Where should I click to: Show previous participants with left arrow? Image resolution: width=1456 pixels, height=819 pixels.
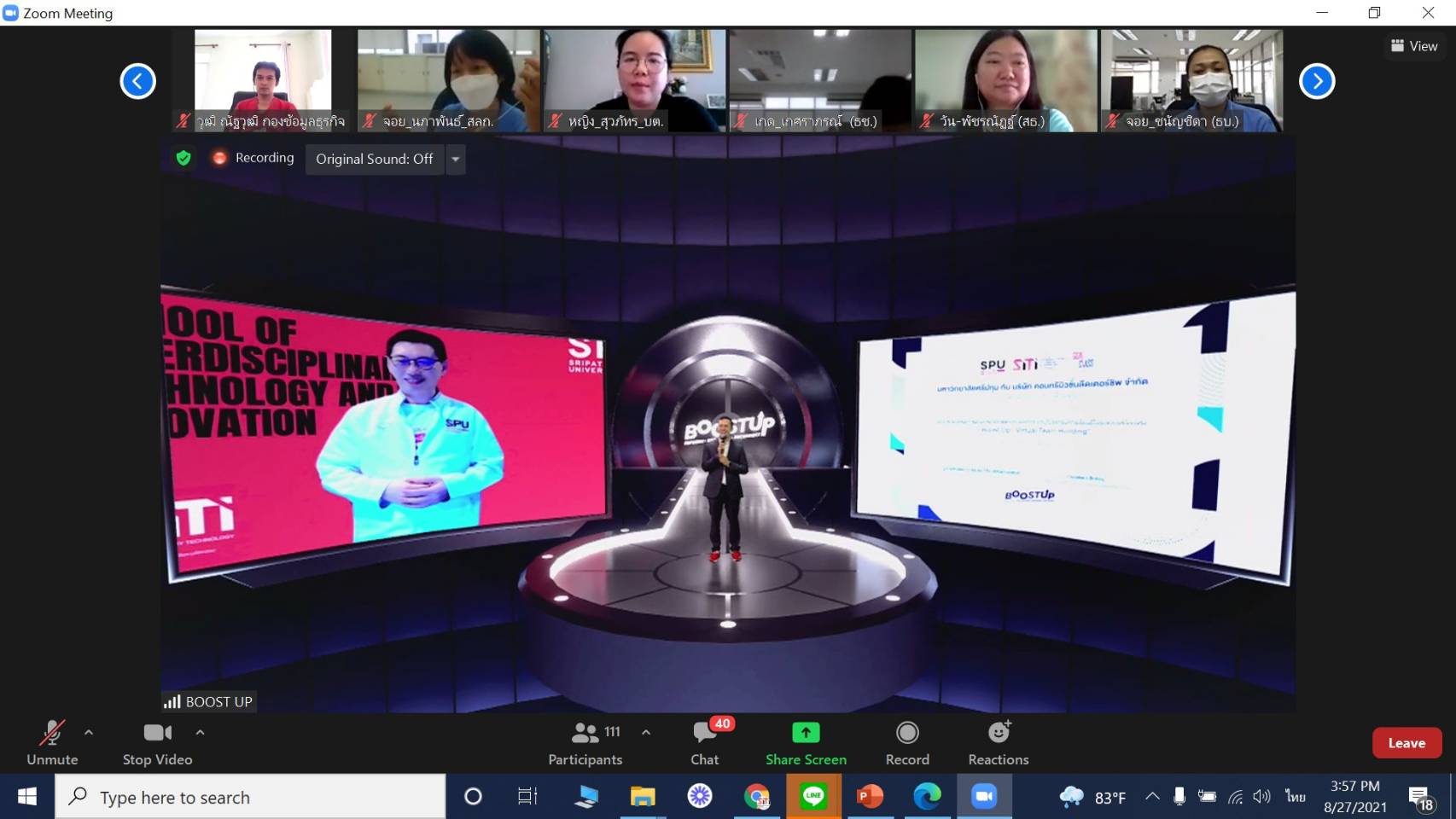[138, 81]
